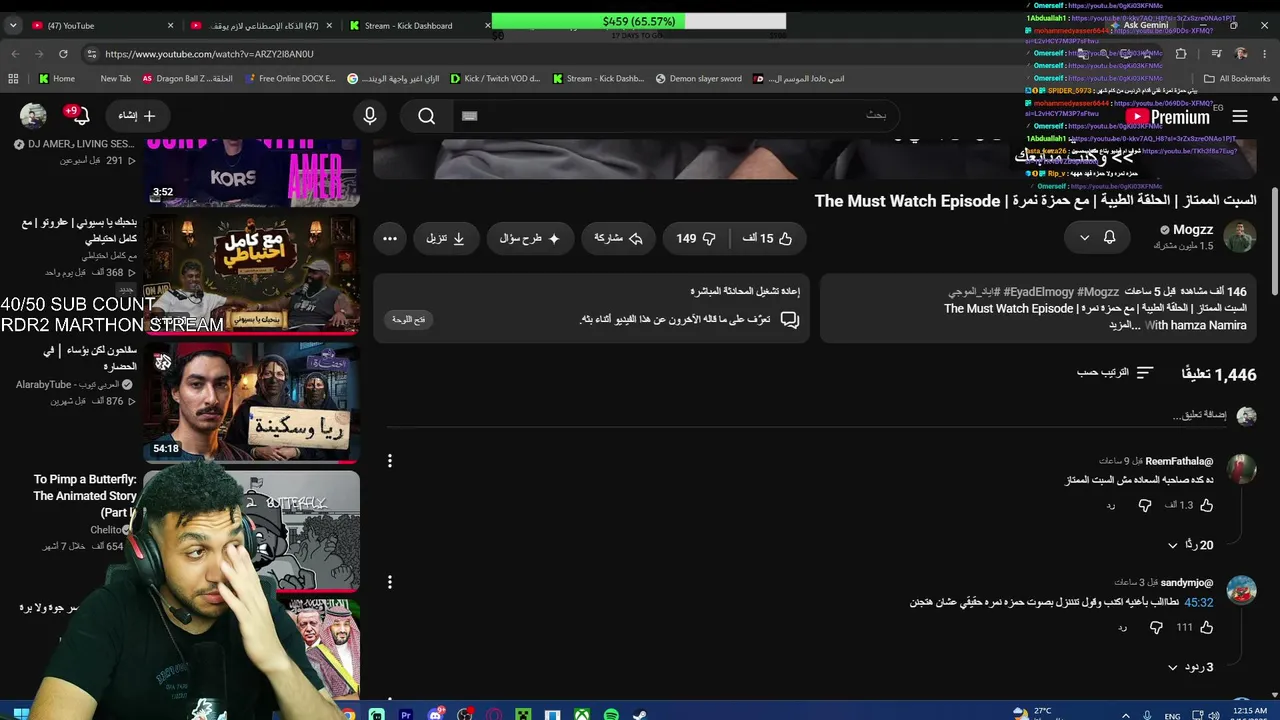Open the Mogzz channel name link
This screenshot has height=720, width=1280.
tap(1193, 230)
